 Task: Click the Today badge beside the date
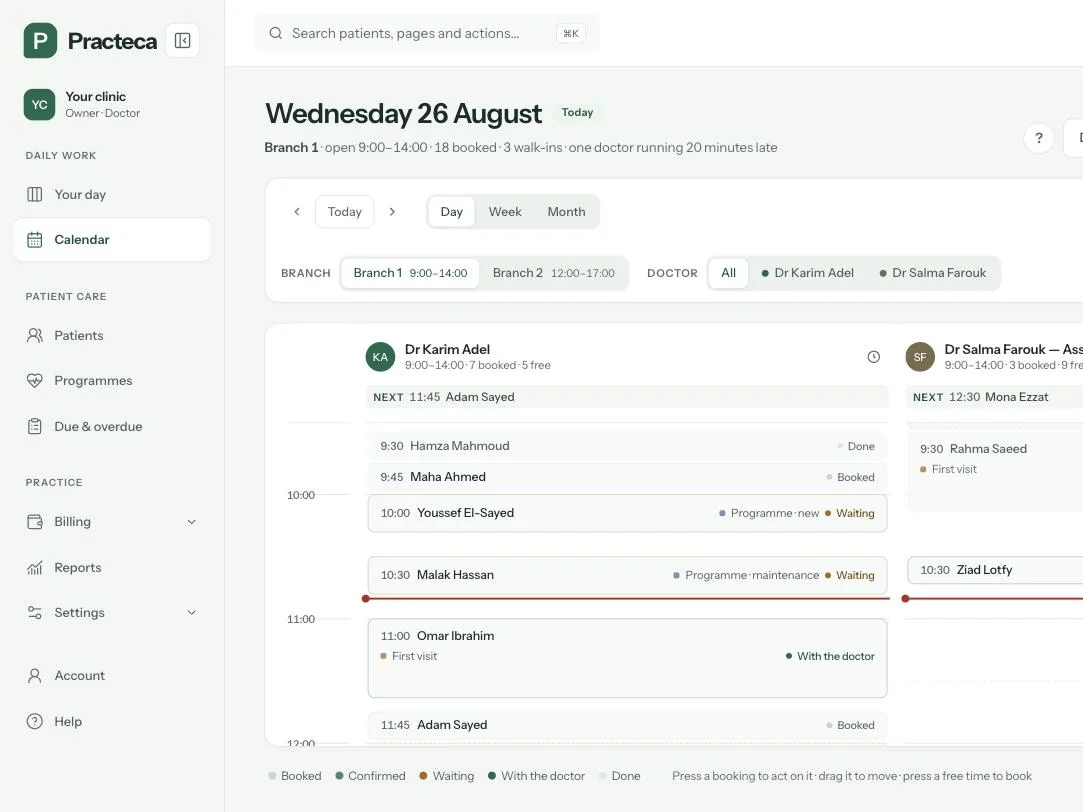click(577, 113)
